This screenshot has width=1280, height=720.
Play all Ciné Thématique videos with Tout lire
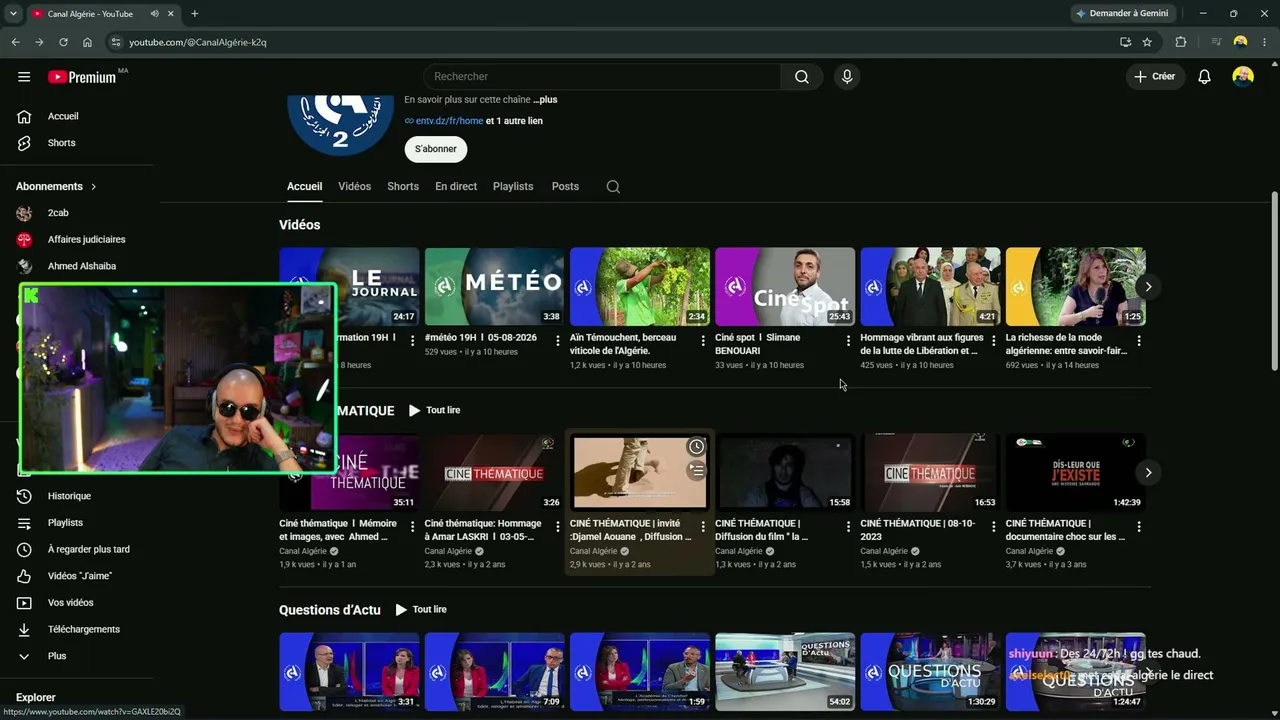(435, 410)
